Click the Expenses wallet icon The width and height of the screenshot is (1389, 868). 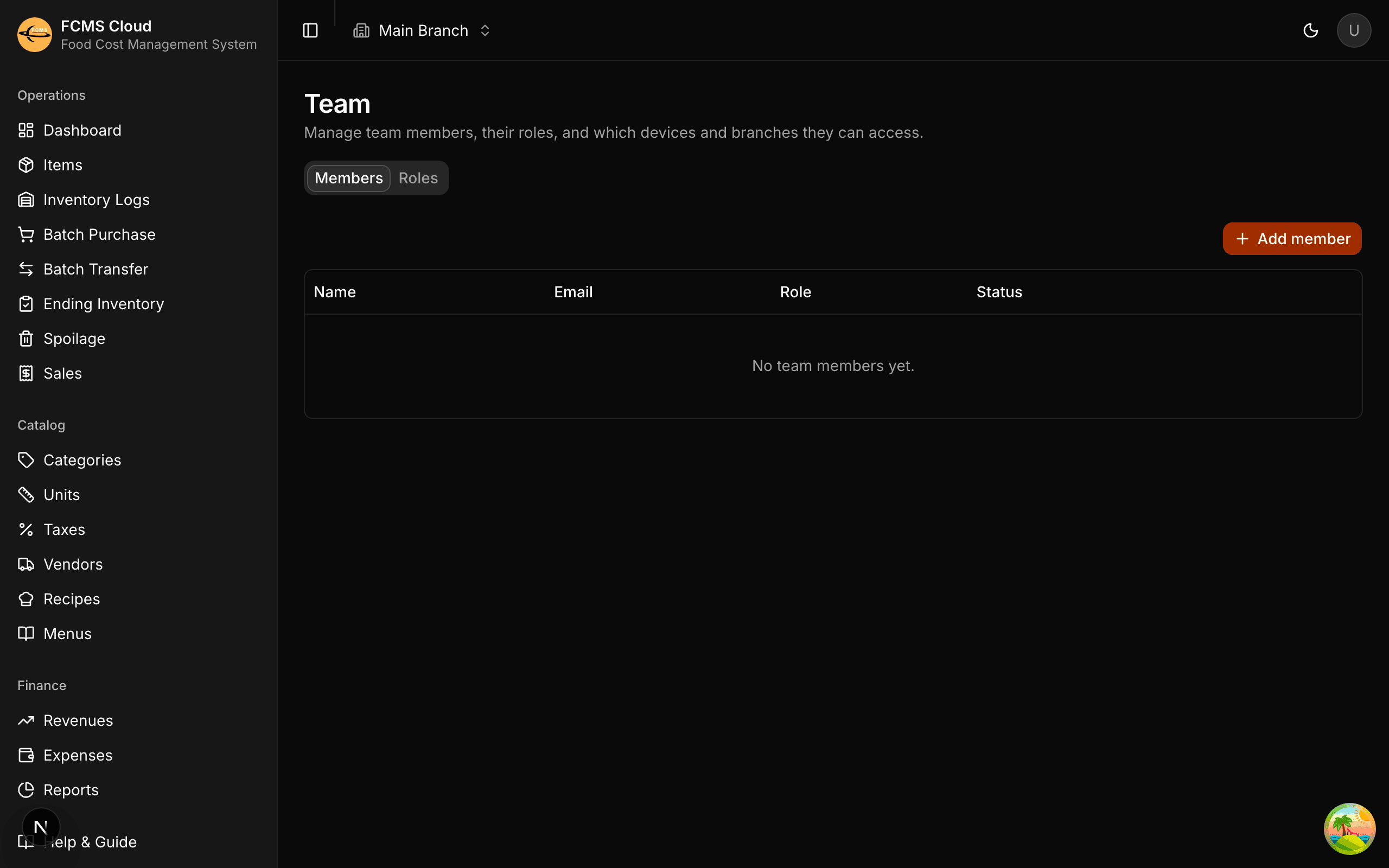coord(26,756)
